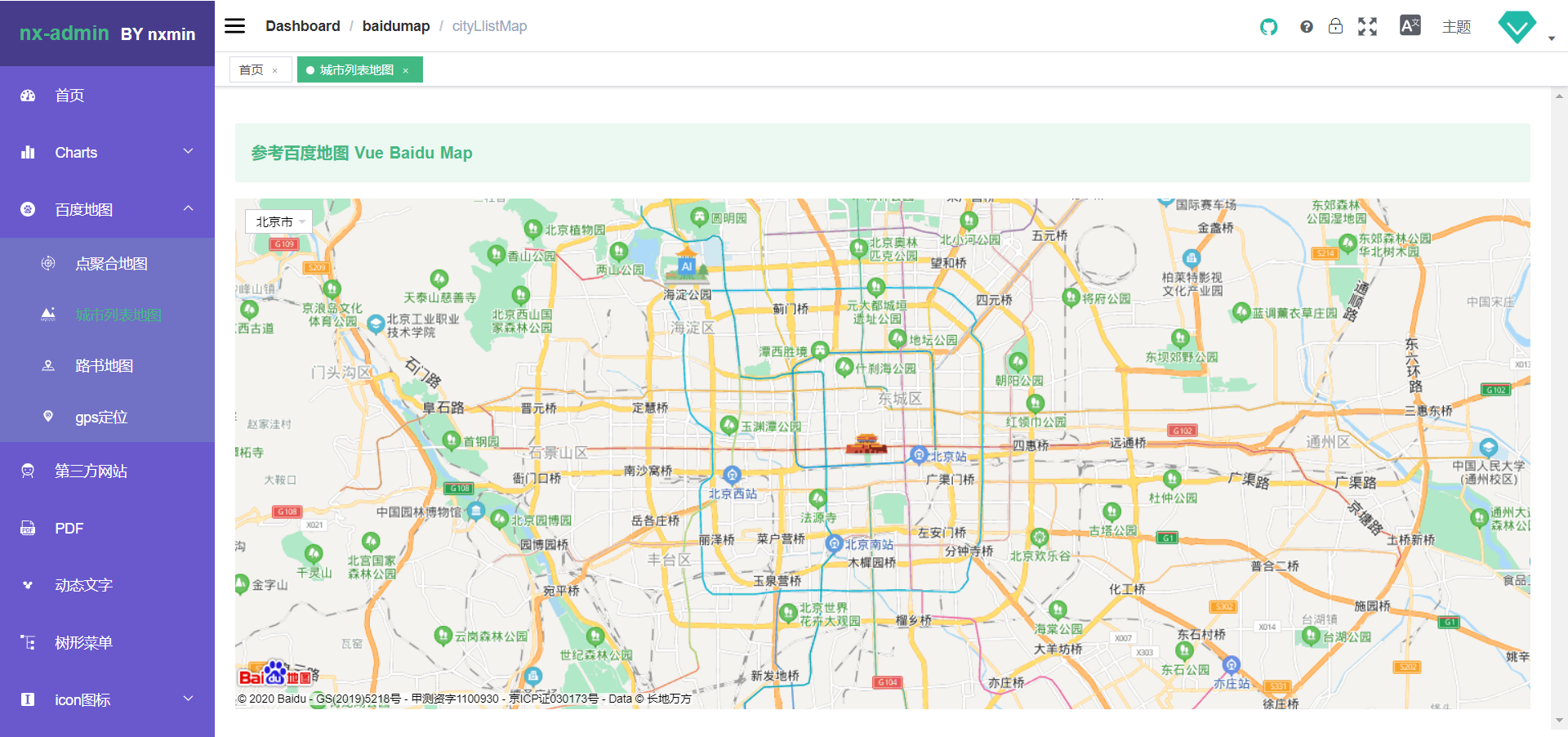Click the PDF file icon in sidebar

28,528
